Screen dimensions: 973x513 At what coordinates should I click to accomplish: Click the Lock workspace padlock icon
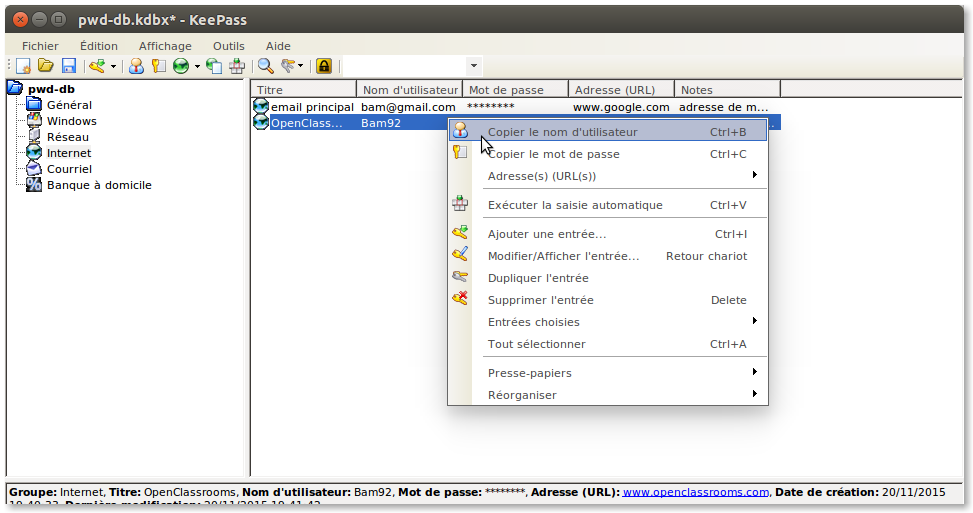pos(324,66)
